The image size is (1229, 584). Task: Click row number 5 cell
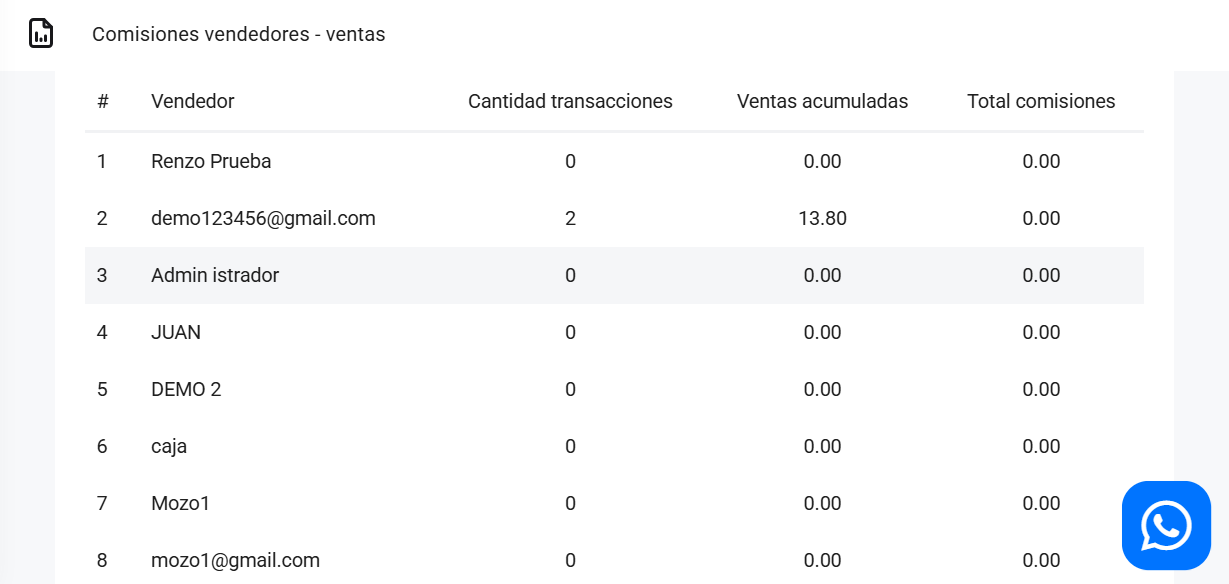[x=102, y=389]
